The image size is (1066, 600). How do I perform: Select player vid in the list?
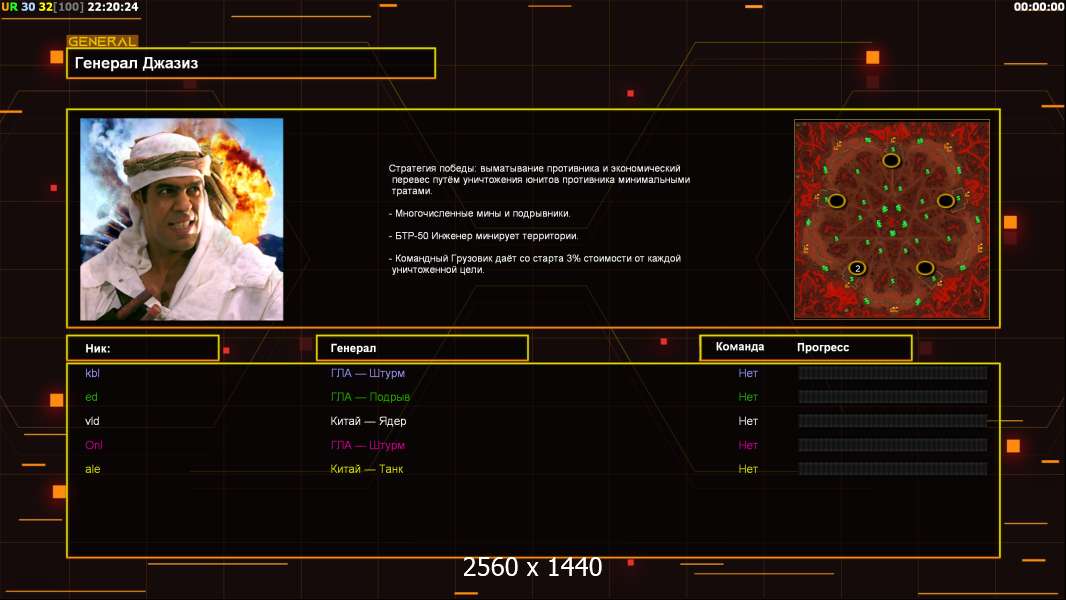point(93,421)
